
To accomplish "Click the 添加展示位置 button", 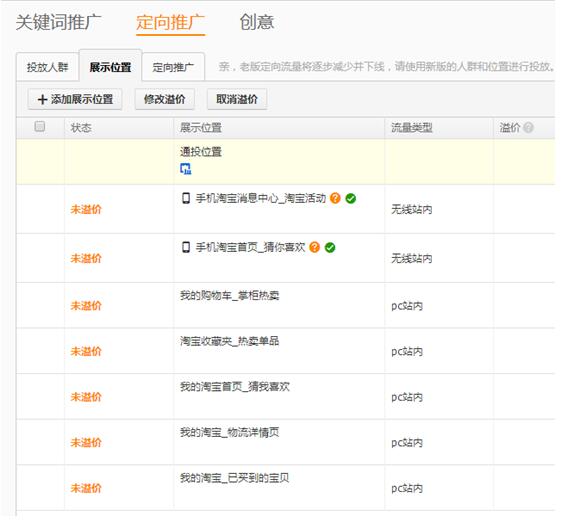I will click(75, 99).
